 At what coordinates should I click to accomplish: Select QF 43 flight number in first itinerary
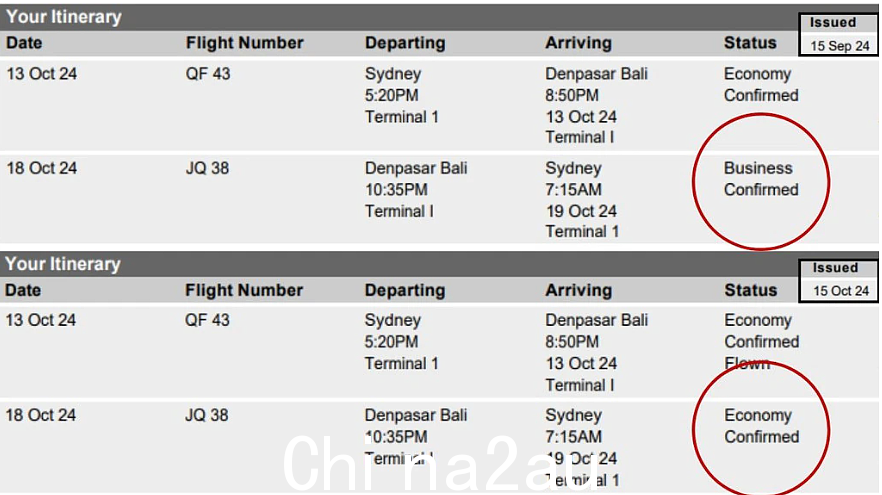click(x=208, y=74)
